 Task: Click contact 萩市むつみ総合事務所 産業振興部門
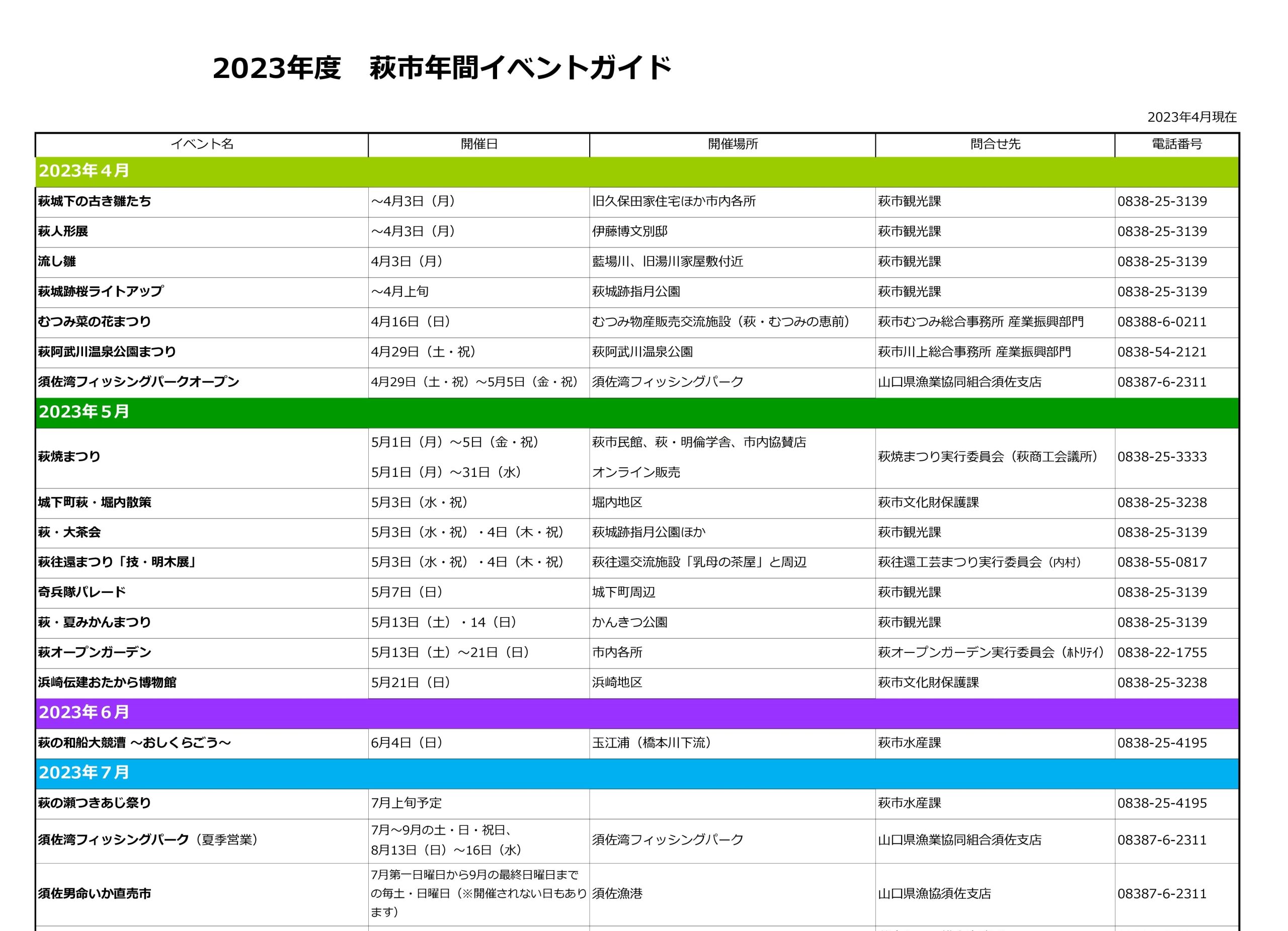pos(981,322)
